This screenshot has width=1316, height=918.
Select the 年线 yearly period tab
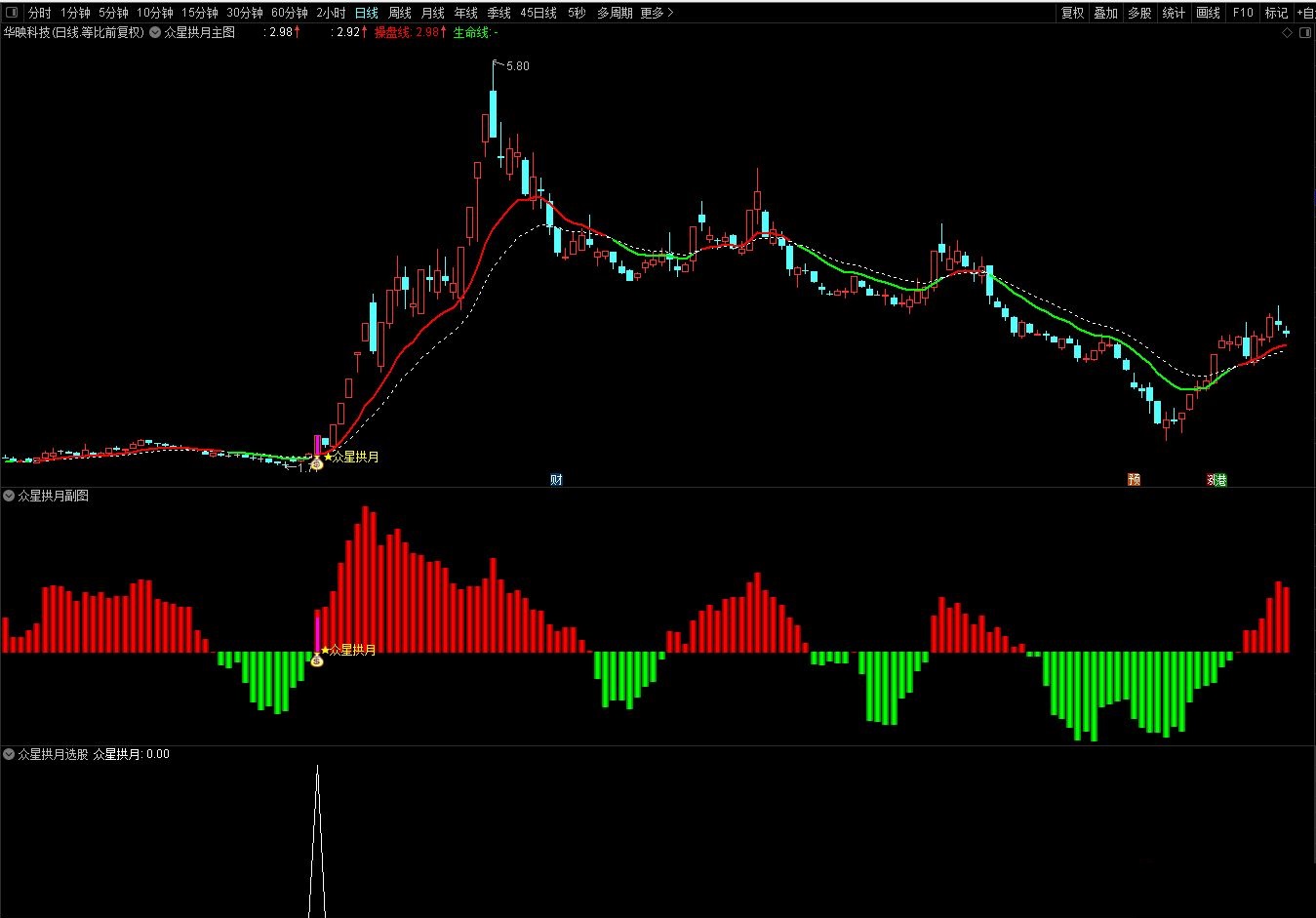(x=466, y=13)
